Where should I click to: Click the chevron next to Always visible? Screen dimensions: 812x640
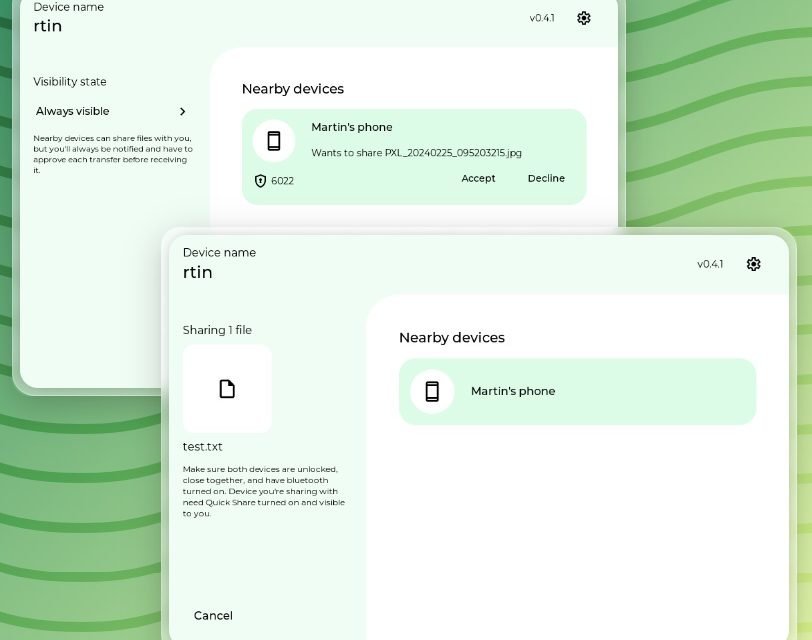(183, 111)
